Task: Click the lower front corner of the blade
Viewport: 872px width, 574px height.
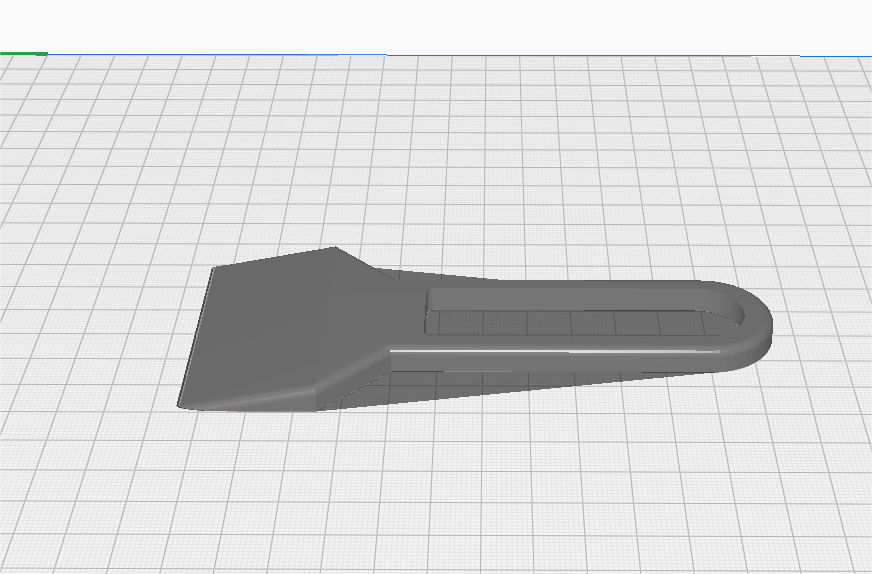Action: [184, 404]
